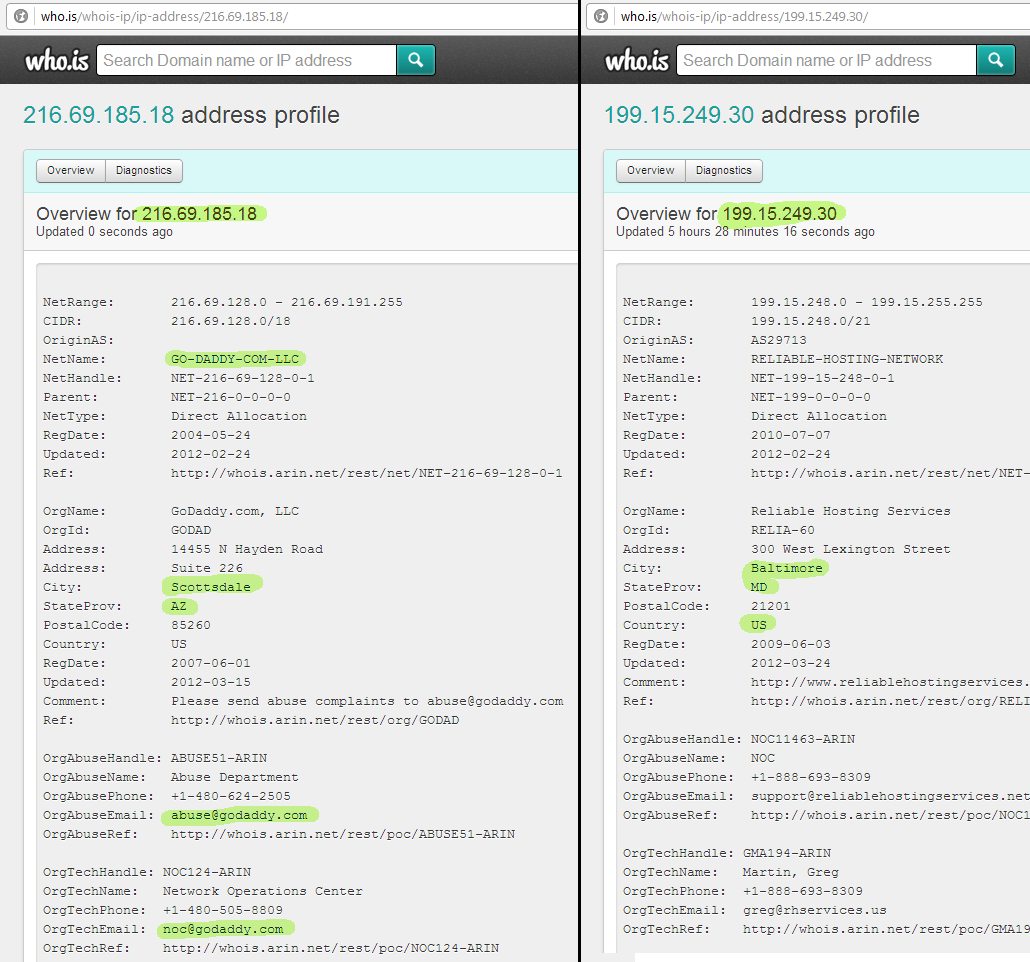The width and height of the screenshot is (1030, 962).
Task: Click the 199.15.248.0/21 CIDR value
Action: 811,321
